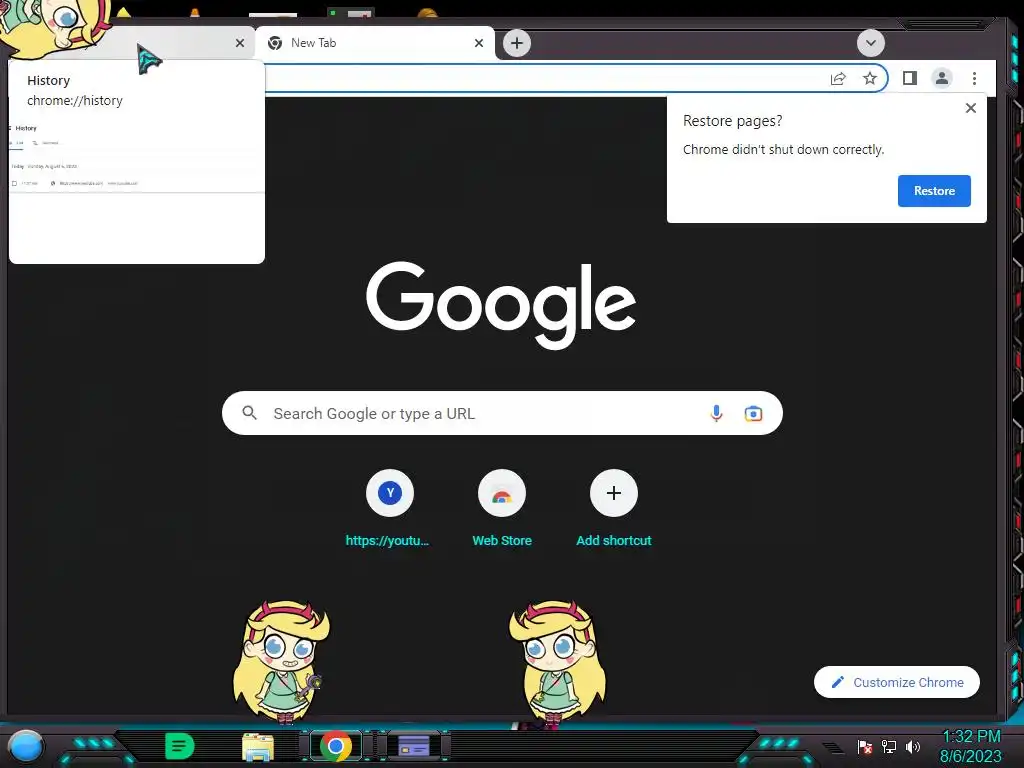Open green notes app in taskbar
Screen dimensions: 1024x768
pos(180,746)
